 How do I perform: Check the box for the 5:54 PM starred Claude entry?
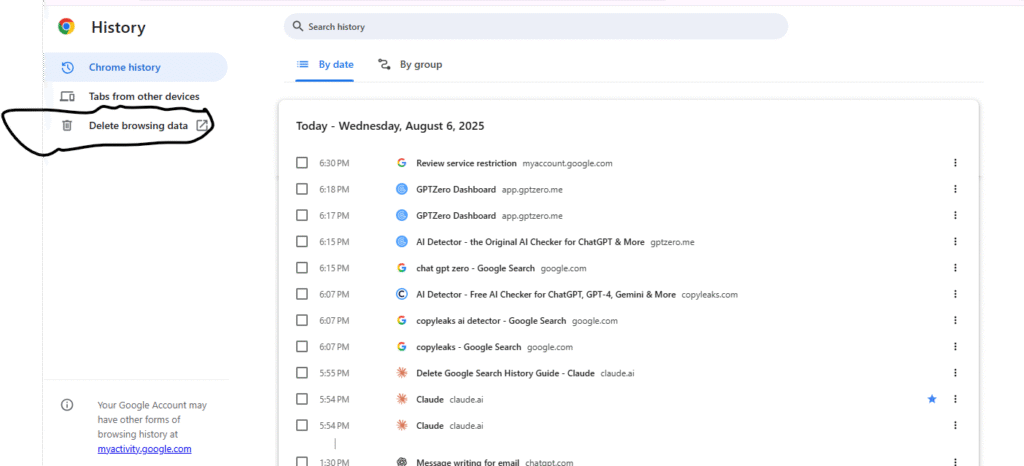(302, 399)
